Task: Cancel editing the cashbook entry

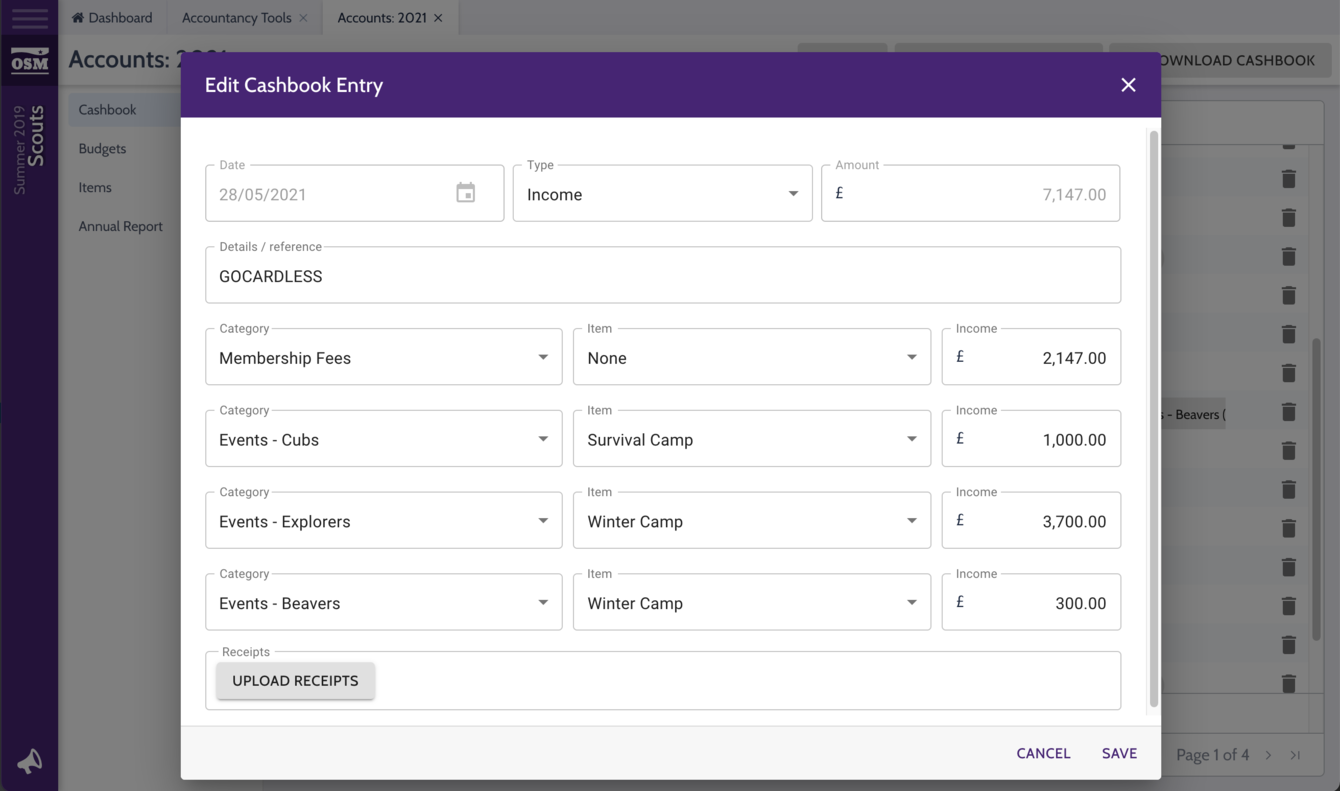Action: [x=1043, y=753]
